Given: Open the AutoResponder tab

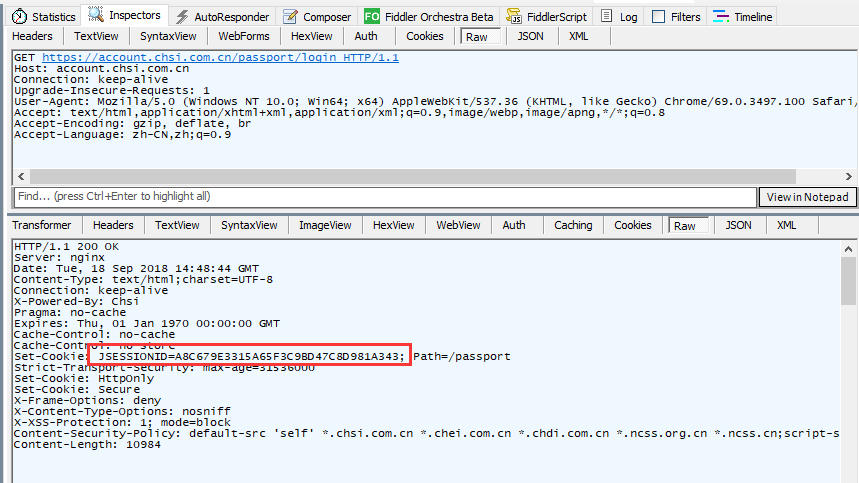Looking at the screenshot, I should [x=223, y=17].
